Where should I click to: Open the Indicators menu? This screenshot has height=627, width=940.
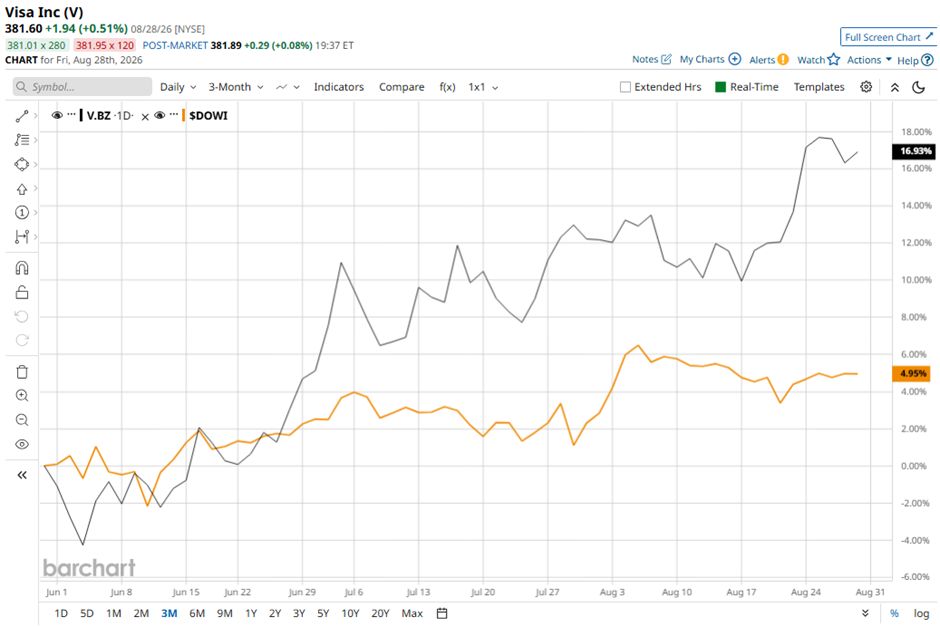tap(339, 87)
